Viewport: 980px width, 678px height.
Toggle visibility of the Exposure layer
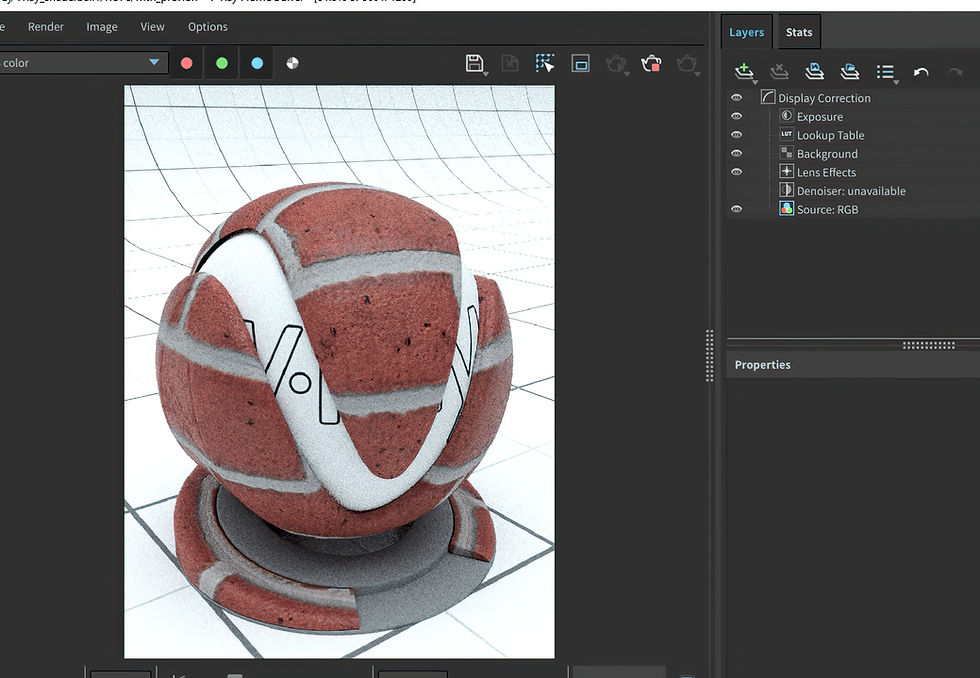(737, 116)
